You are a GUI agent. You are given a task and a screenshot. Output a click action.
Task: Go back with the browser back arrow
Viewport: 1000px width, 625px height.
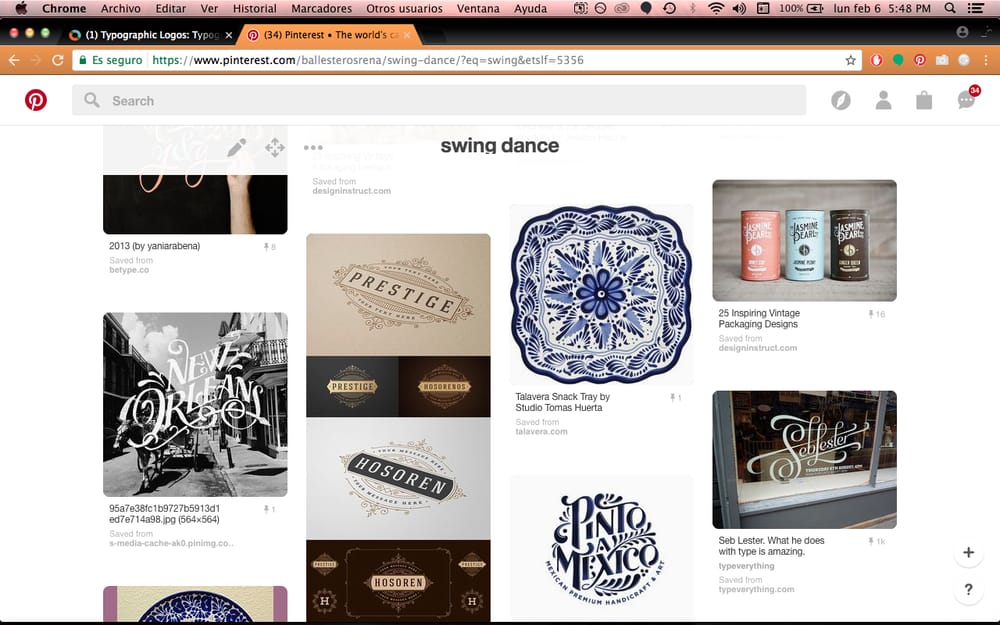tap(14, 60)
